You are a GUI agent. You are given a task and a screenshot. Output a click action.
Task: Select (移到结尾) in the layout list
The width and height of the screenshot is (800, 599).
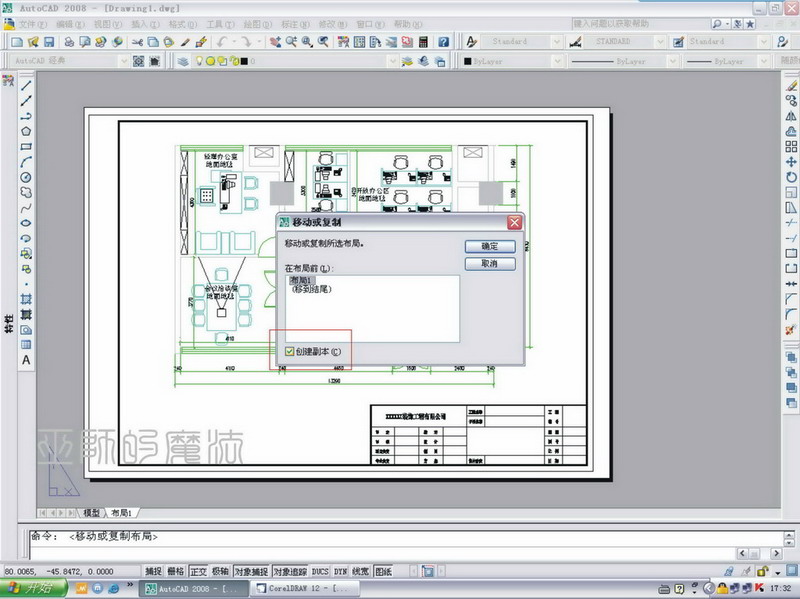point(311,289)
